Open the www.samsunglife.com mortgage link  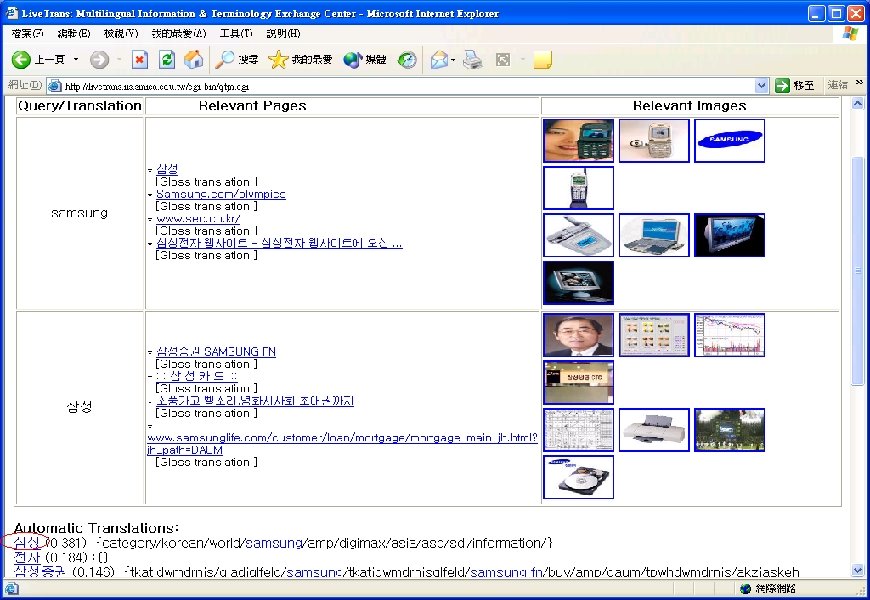(x=342, y=443)
